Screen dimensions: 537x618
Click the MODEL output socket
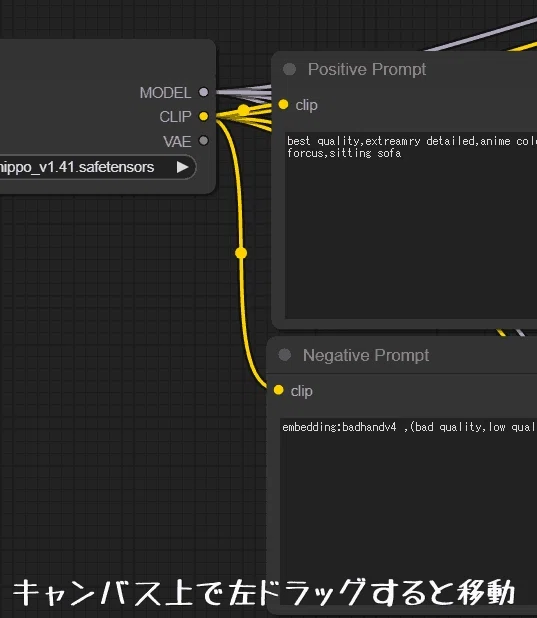coord(203,92)
